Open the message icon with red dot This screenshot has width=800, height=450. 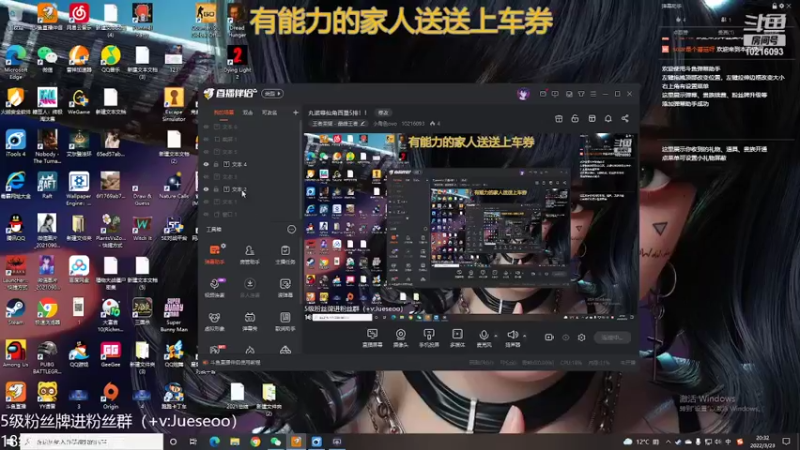click(543, 94)
